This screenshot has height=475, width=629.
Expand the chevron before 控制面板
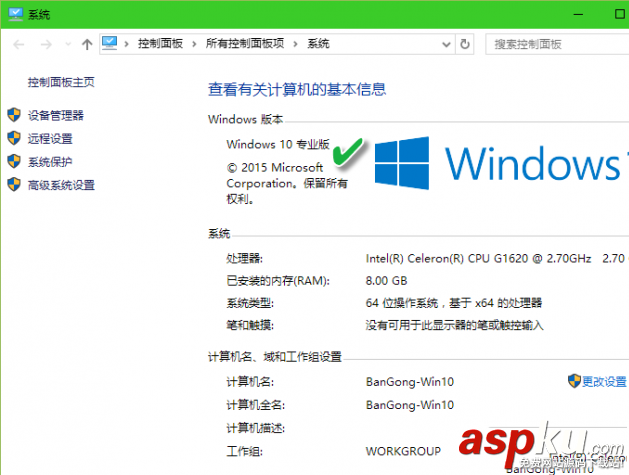[x=126, y=44]
